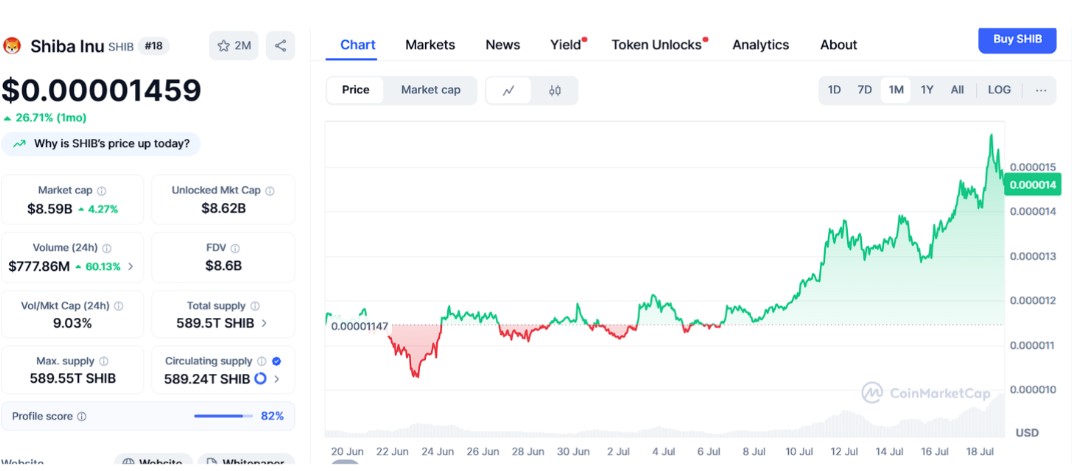Open the About tab
Viewport: 1072px width, 471px height.
coord(838,45)
